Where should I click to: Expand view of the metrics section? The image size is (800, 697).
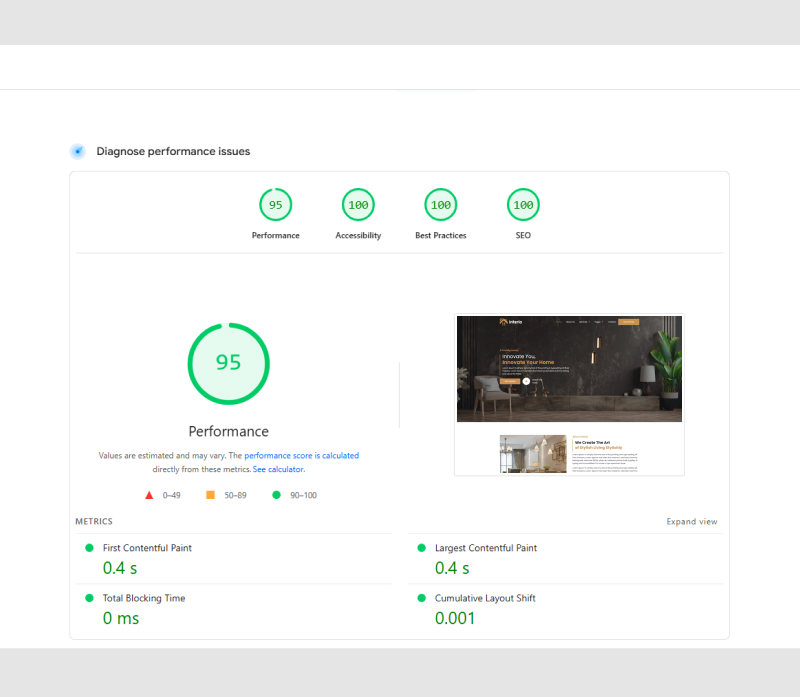(692, 522)
